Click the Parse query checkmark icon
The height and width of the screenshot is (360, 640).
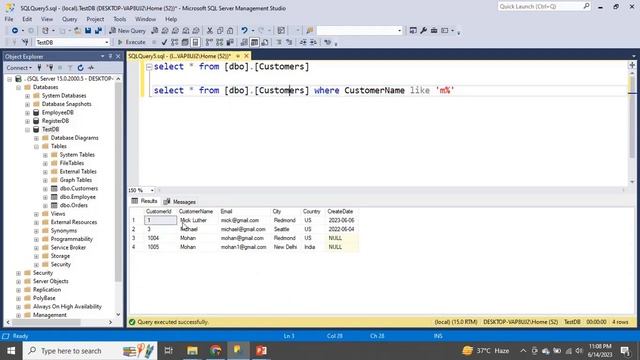(164, 42)
